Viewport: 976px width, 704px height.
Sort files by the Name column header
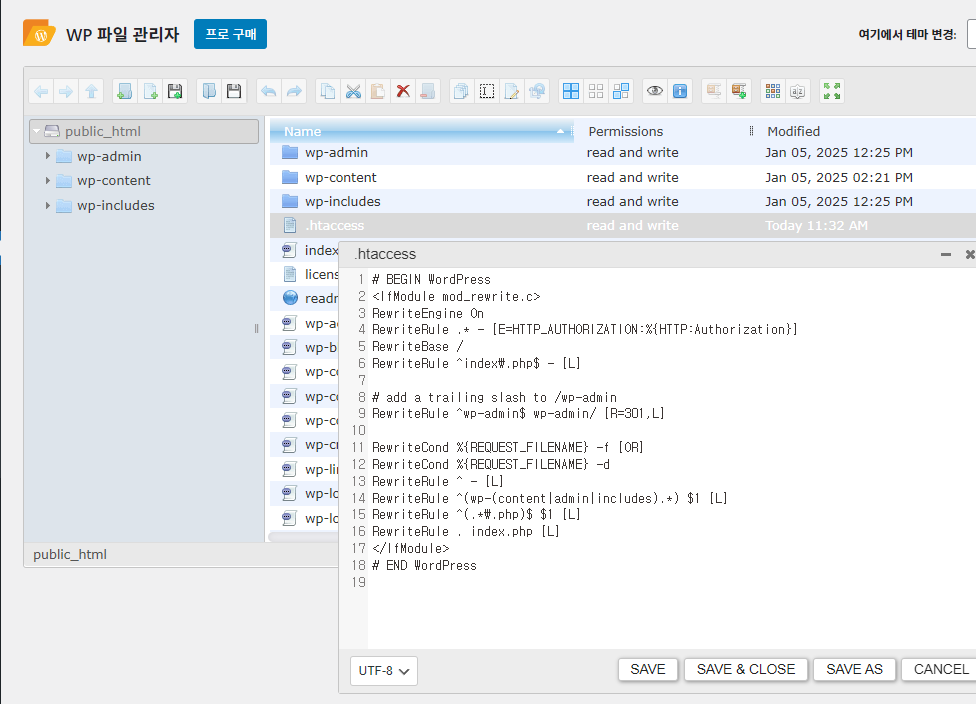(421, 131)
